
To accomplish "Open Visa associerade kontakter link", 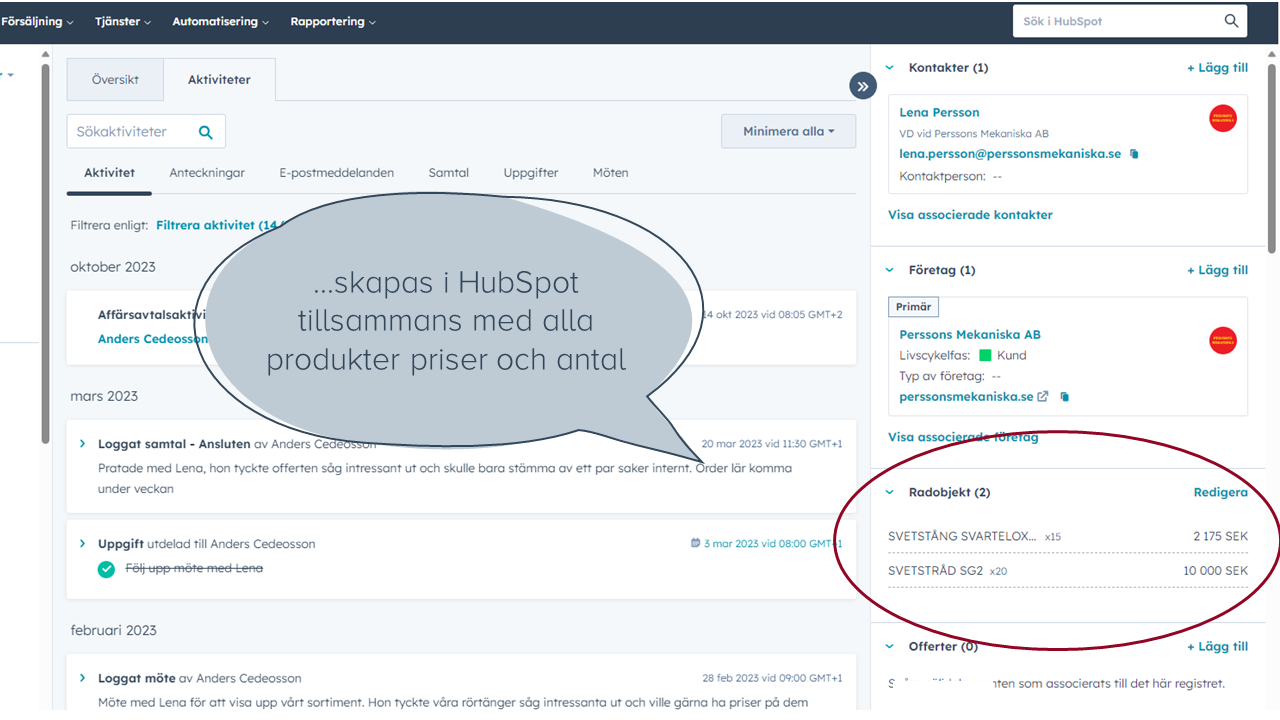I will click(970, 215).
